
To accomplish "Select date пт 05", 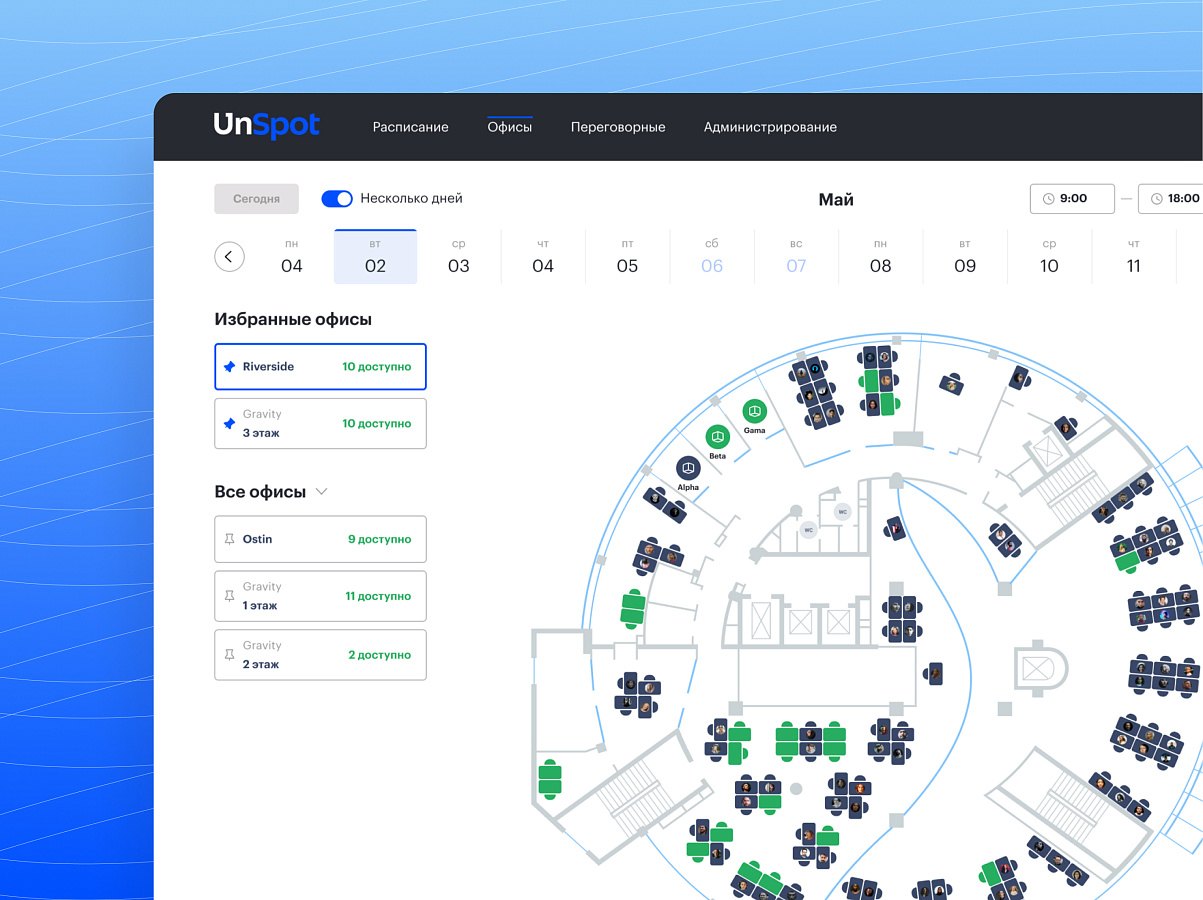I will click(x=627, y=257).
